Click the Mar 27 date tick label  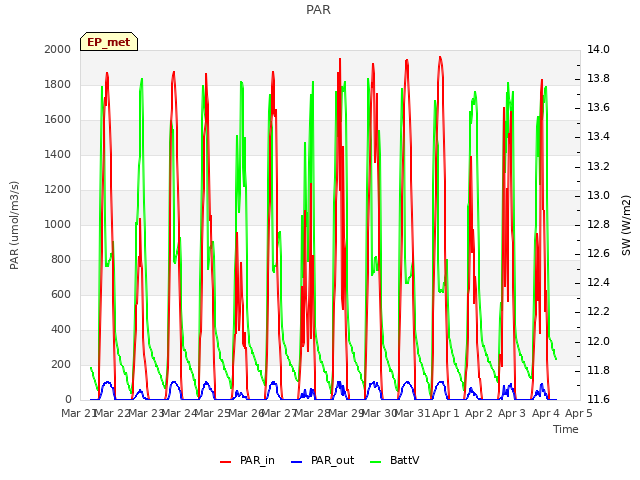pyautogui.click(x=279, y=413)
